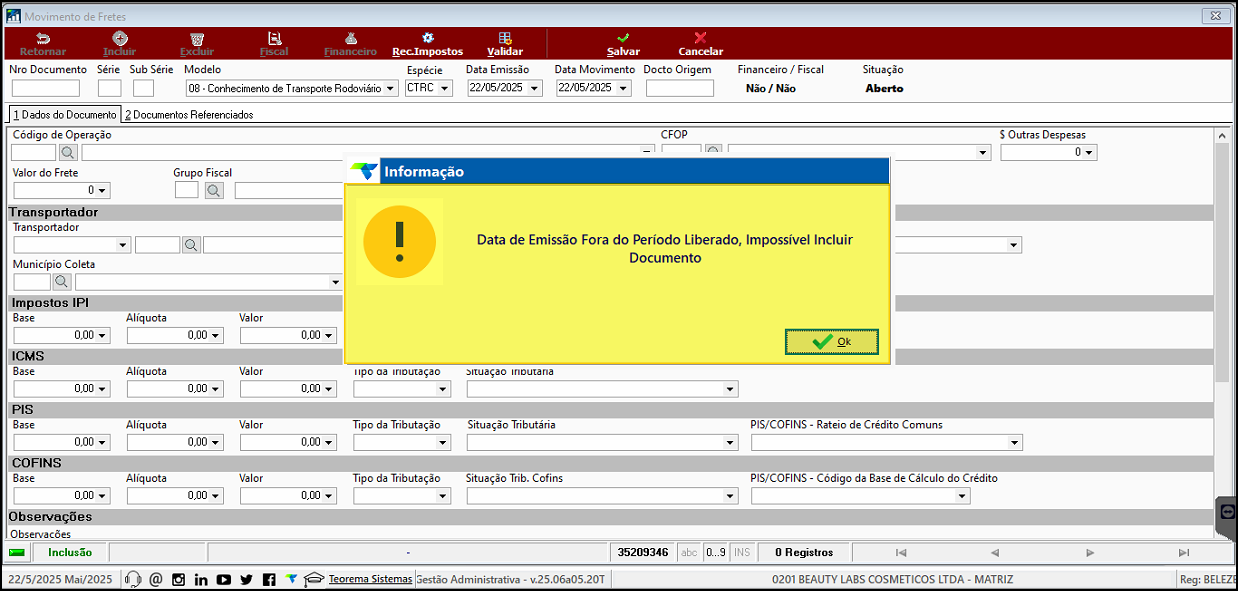
Task: Click the Validar toolbar icon
Action: click(x=505, y=38)
